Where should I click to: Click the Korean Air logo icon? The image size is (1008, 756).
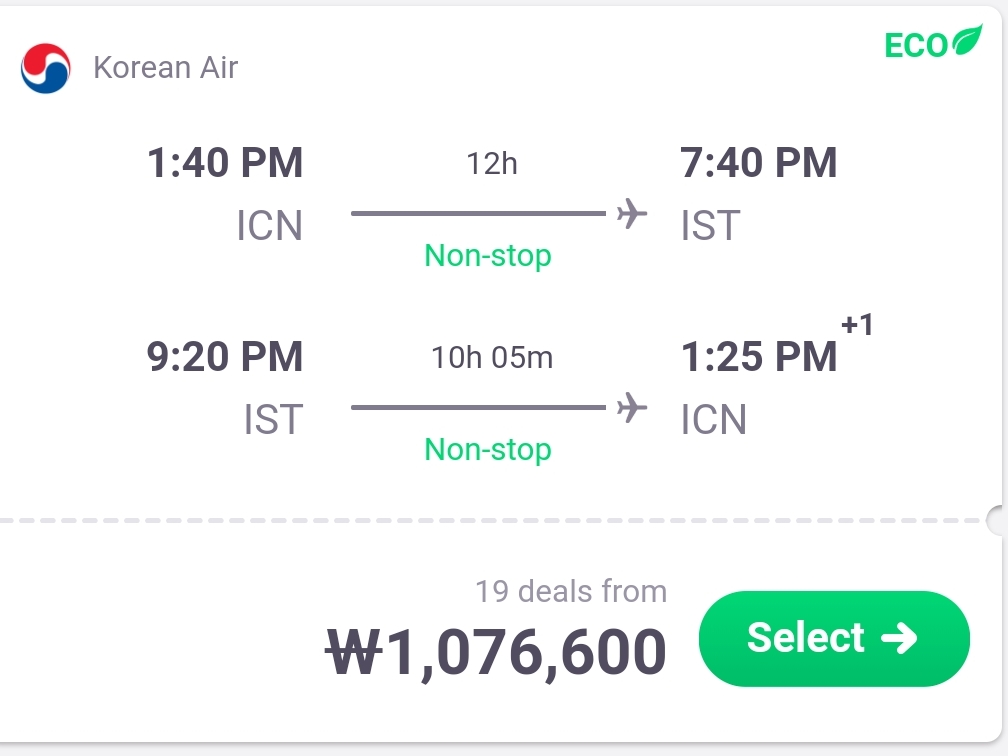click(x=46, y=68)
